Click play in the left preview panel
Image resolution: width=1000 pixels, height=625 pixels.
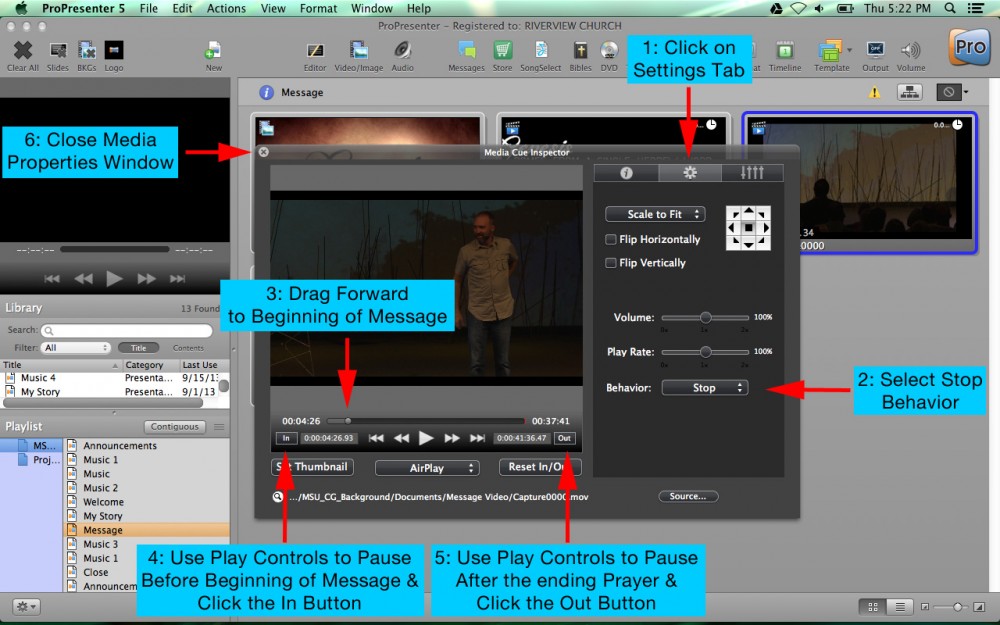click(115, 279)
